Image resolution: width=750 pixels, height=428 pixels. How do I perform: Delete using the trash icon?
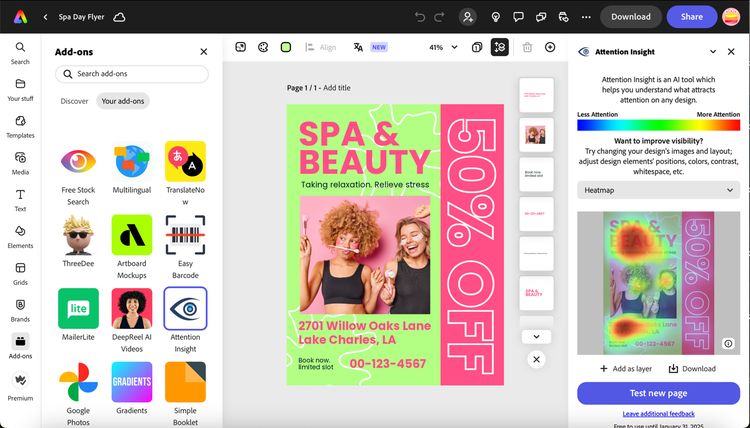(527, 47)
